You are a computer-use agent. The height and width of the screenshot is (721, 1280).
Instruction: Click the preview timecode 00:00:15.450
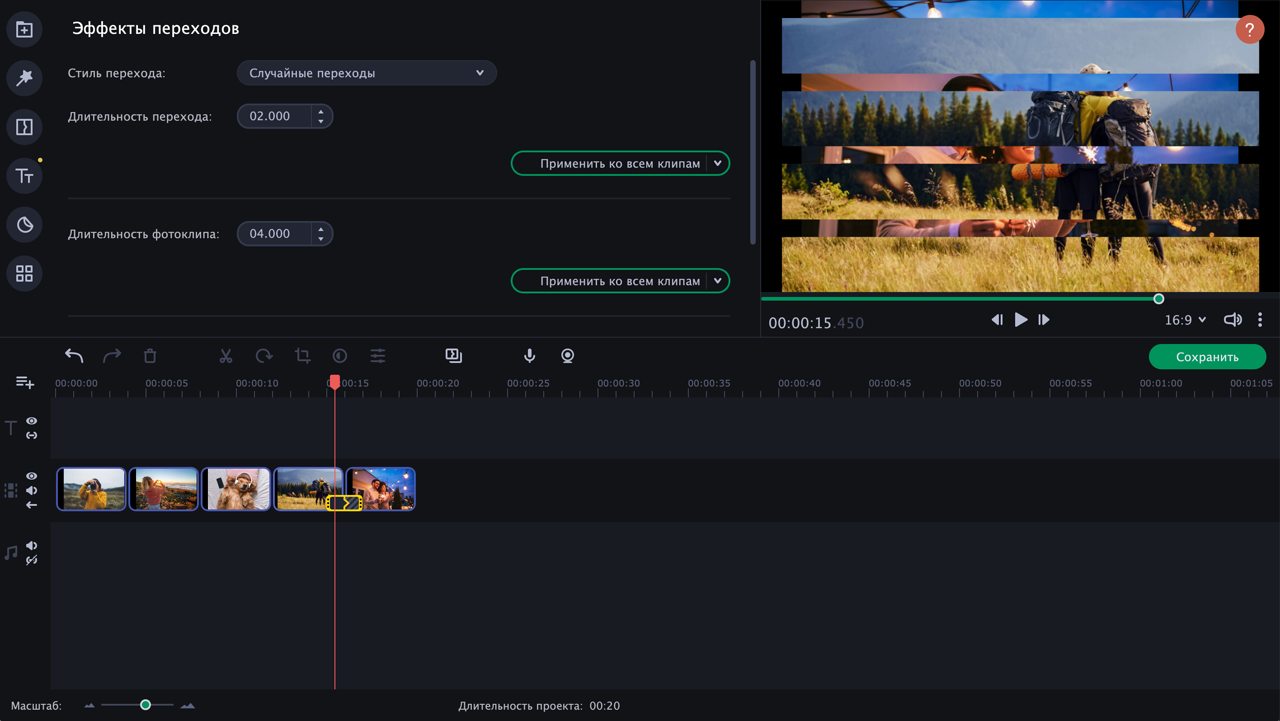point(816,323)
